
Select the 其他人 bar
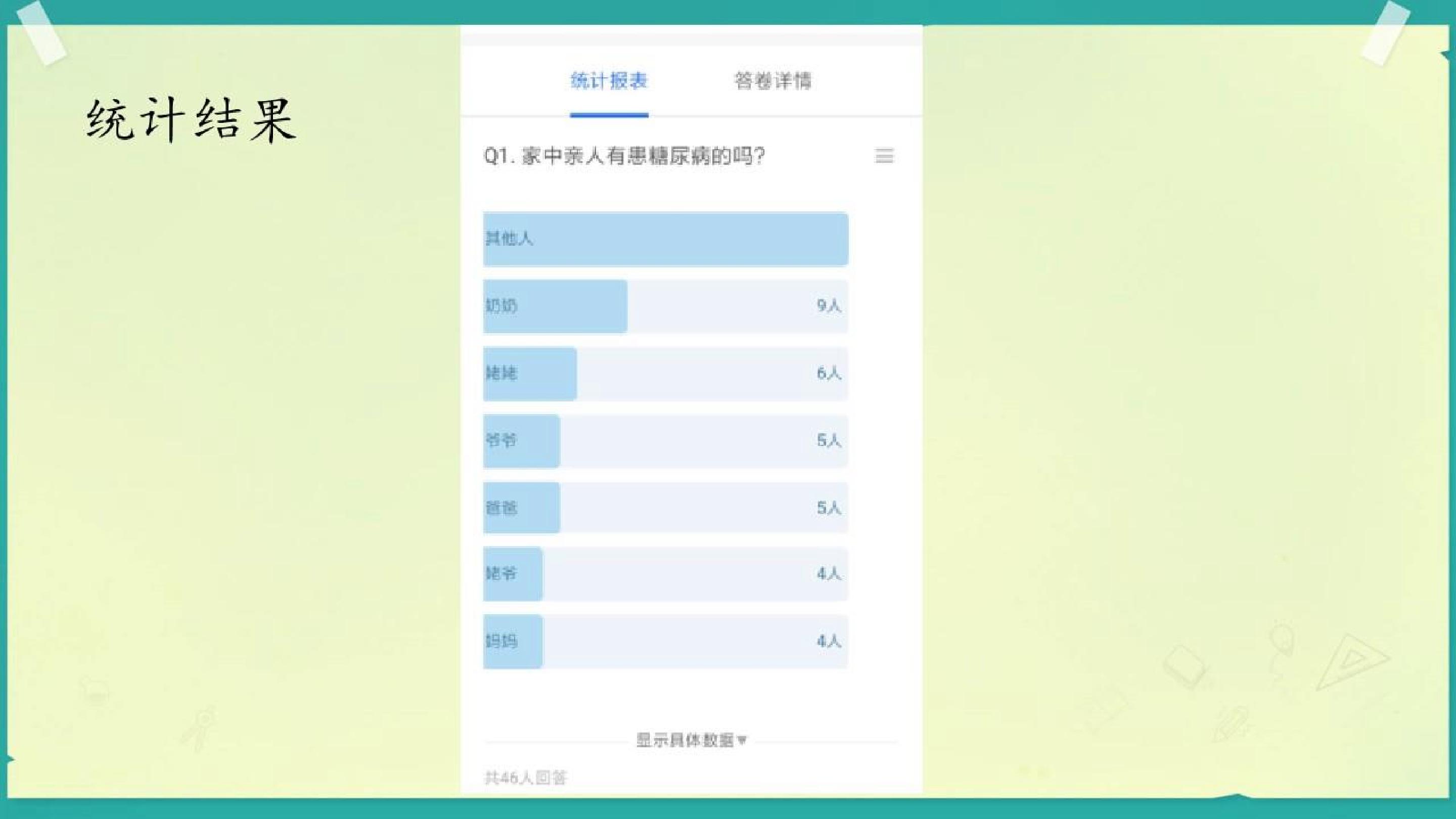tap(665, 239)
